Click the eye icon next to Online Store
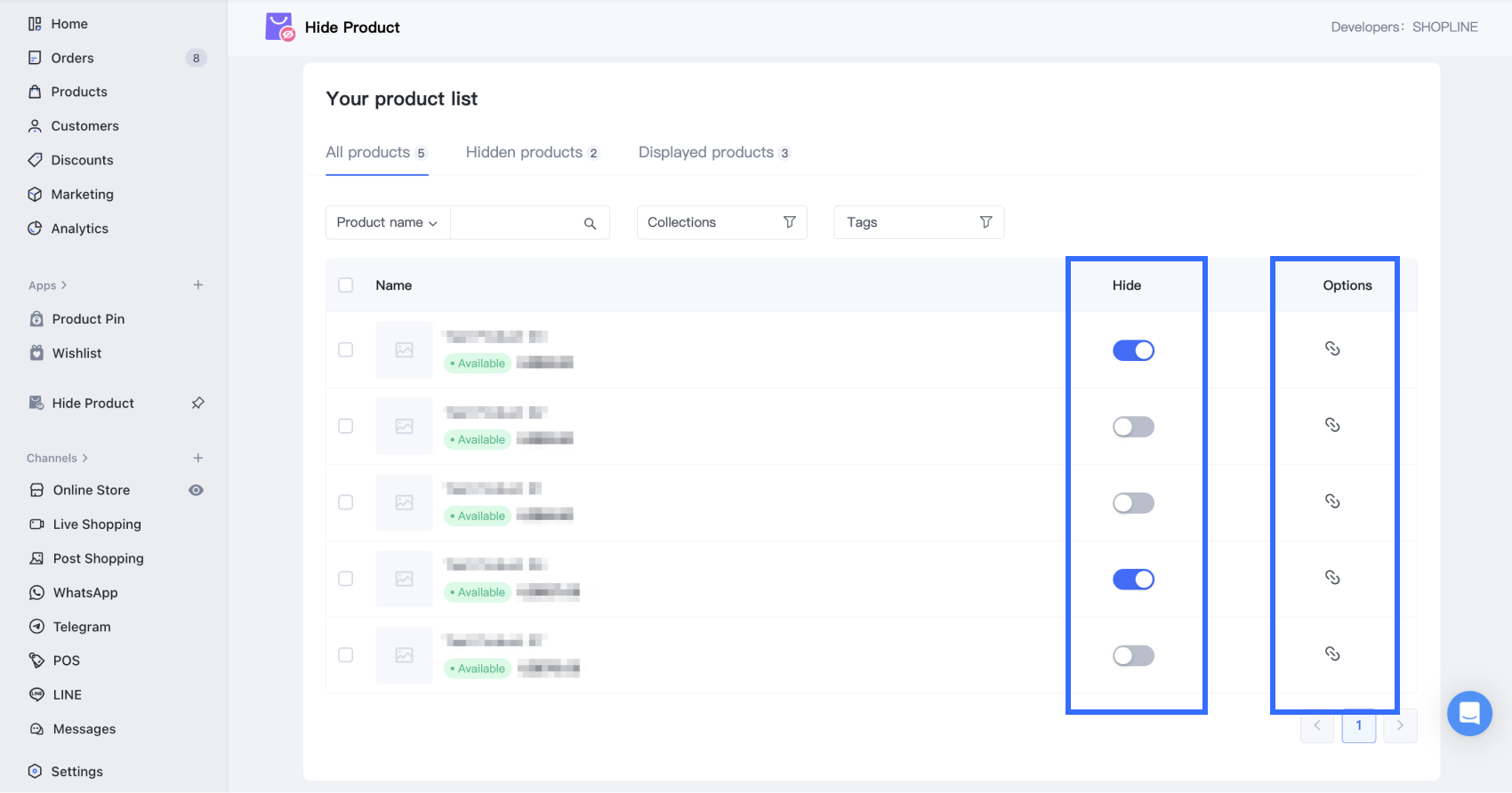 point(197,490)
